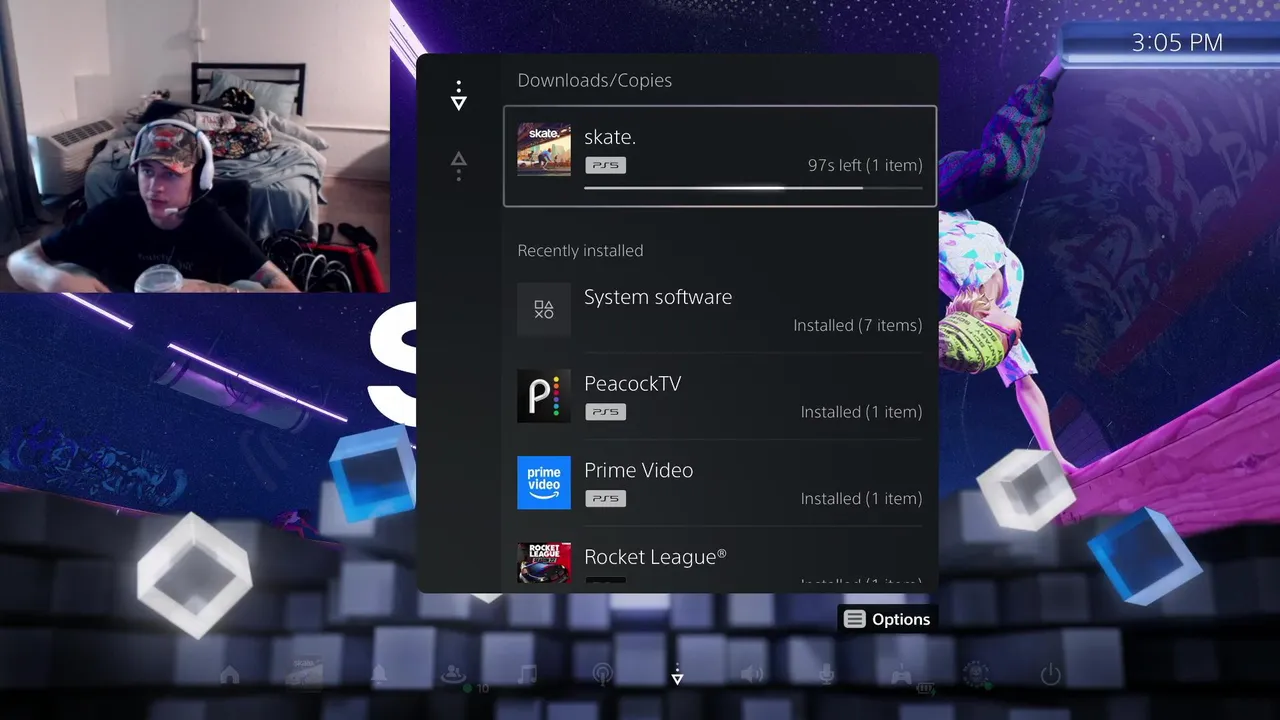The width and height of the screenshot is (1280, 720).
Task: Click the Downloads/Copies heading
Action: [594, 80]
